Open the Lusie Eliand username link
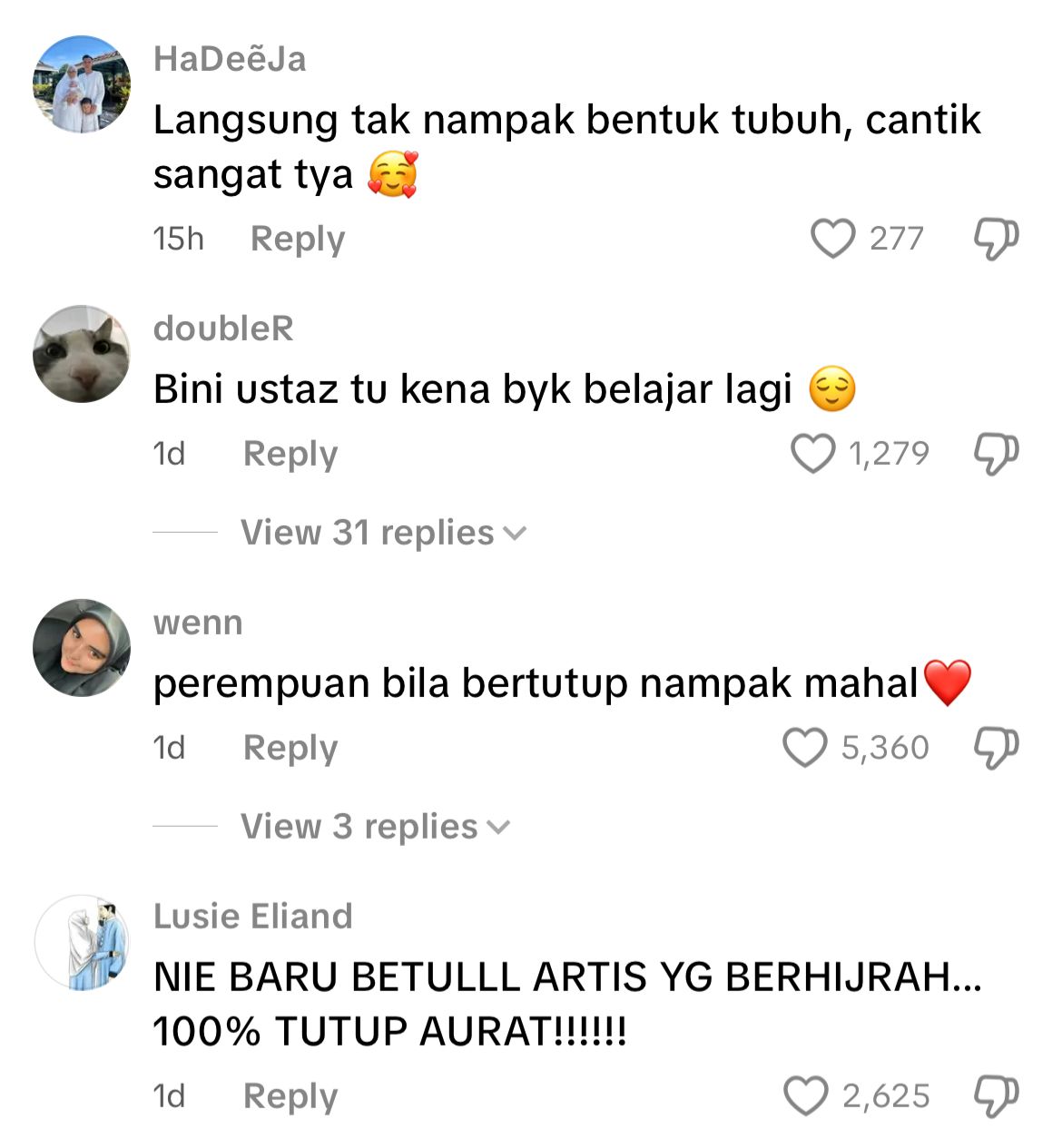This screenshot has height=1148, width=1062. pyautogui.click(x=252, y=917)
